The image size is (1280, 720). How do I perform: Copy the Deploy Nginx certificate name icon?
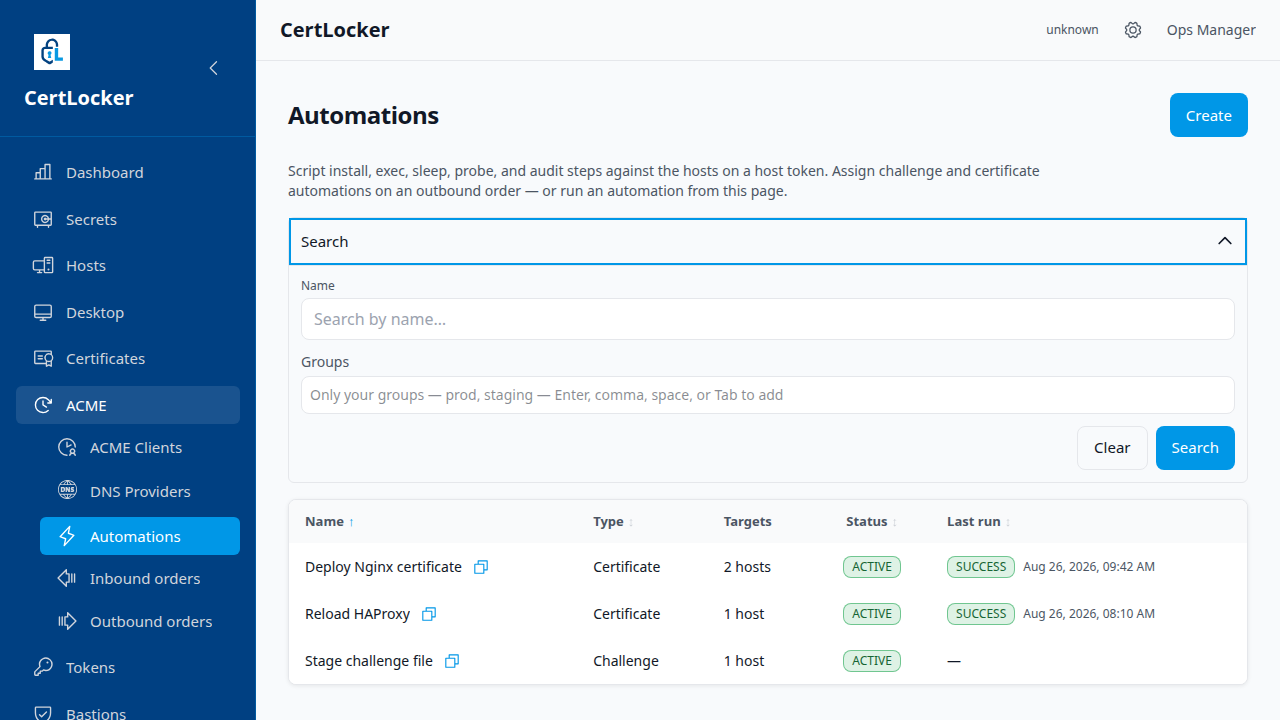481,567
